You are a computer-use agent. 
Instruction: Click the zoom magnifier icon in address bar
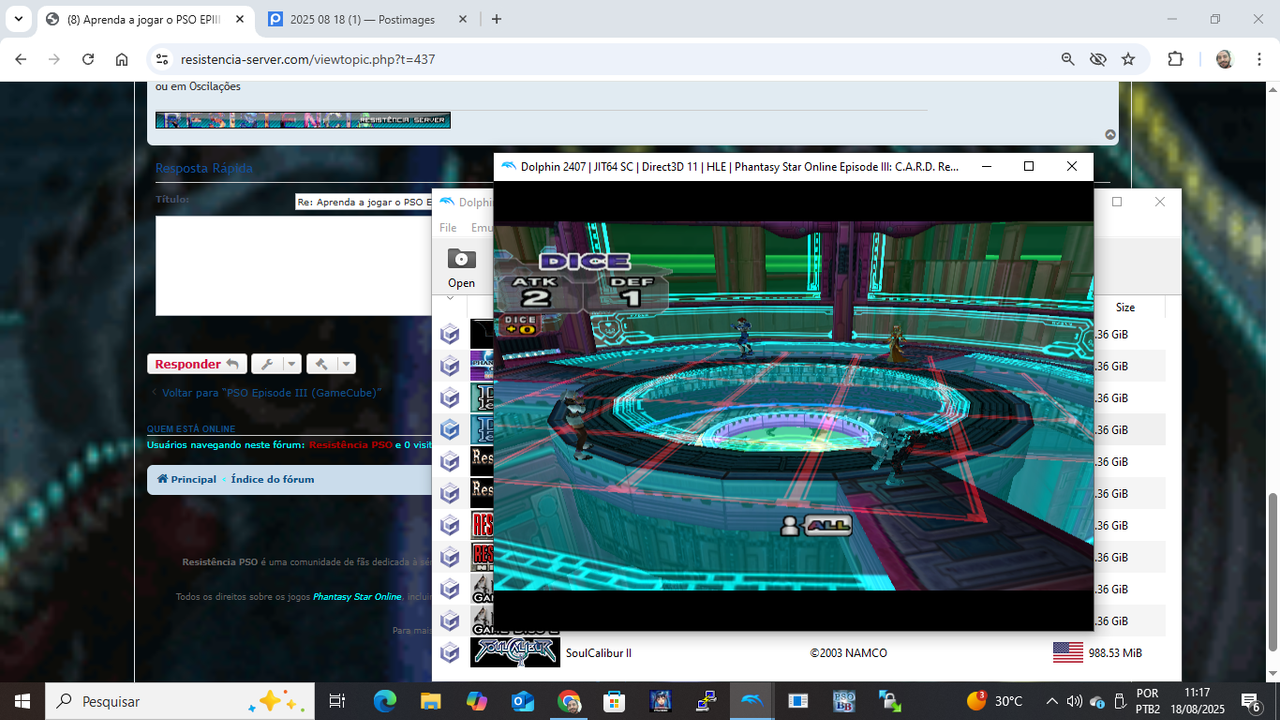pyautogui.click(x=1068, y=59)
